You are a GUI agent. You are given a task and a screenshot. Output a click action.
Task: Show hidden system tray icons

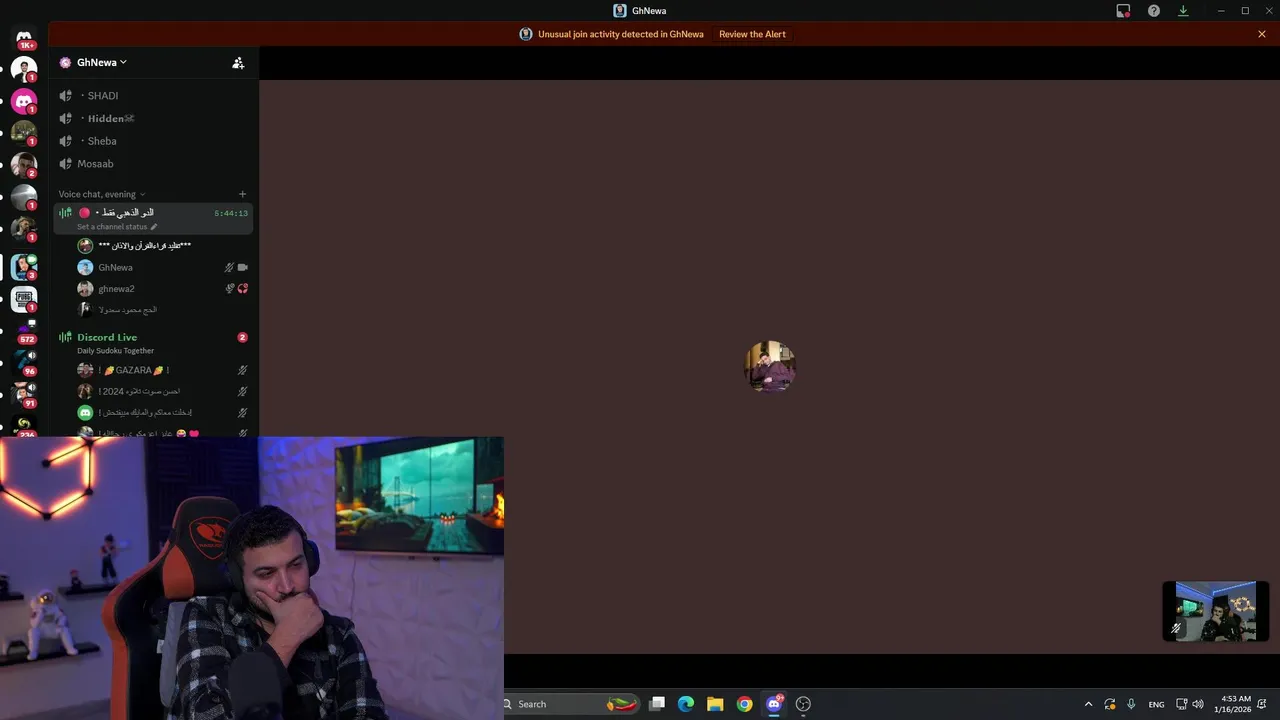[1089, 704]
